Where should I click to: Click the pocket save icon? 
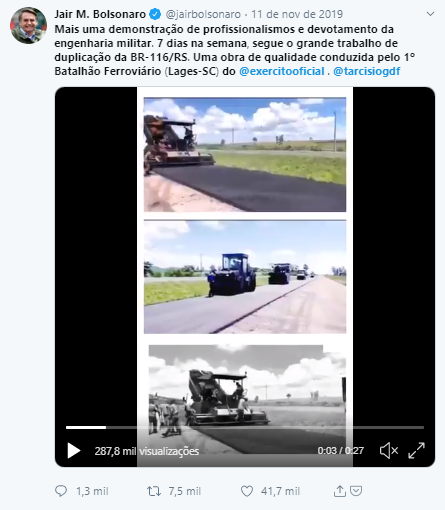[x=356, y=491]
